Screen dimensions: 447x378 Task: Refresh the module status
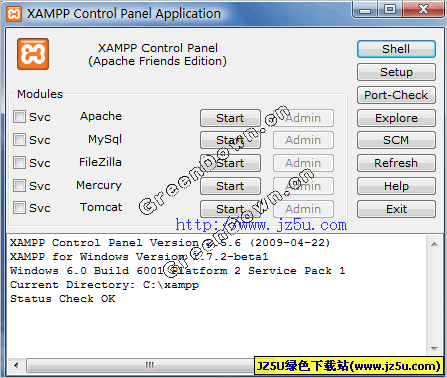[396, 163]
